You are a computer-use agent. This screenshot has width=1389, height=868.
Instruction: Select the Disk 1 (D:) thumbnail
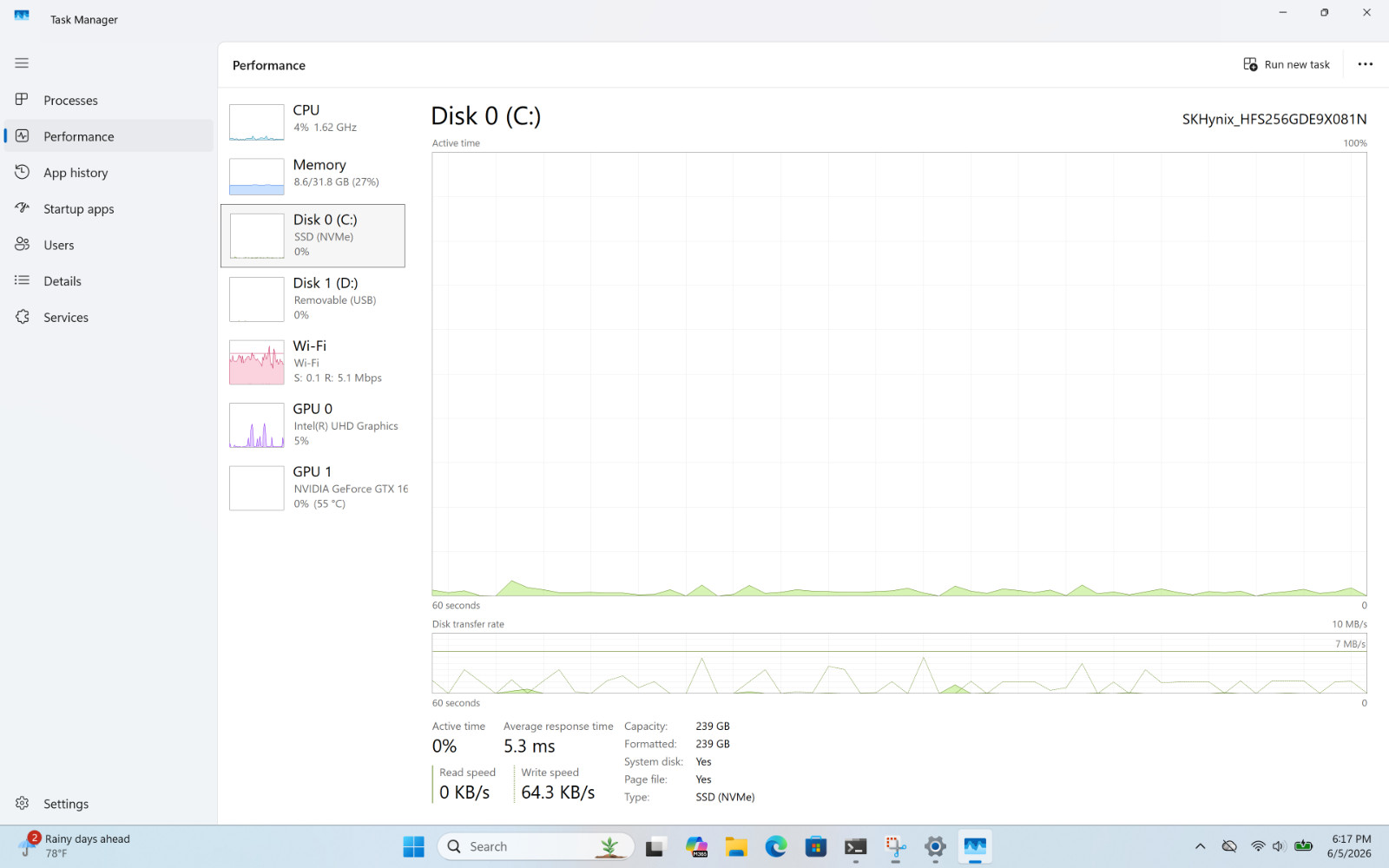[x=256, y=299]
